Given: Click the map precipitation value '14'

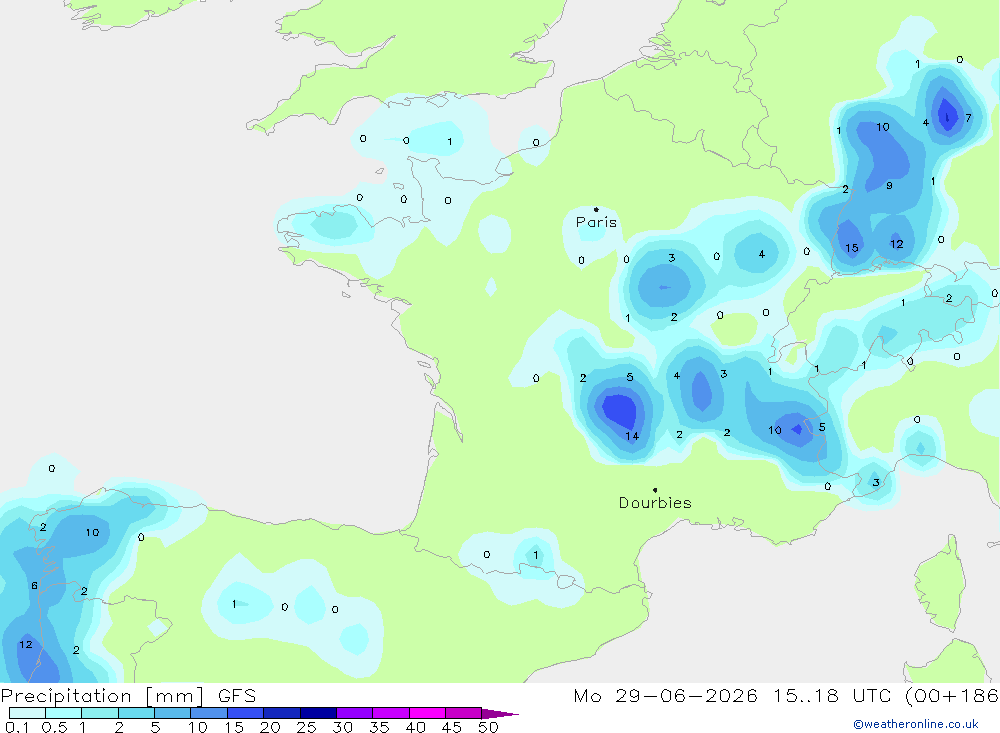Looking at the screenshot, I should pos(632,436).
